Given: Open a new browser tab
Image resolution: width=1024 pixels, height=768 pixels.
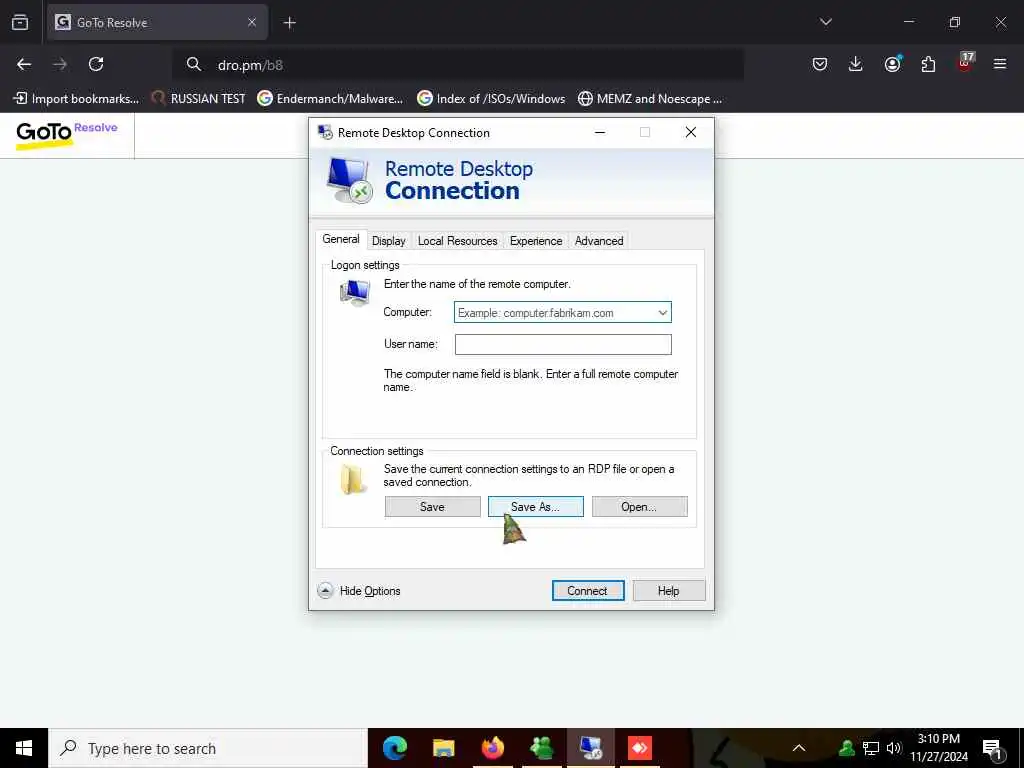Looking at the screenshot, I should [x=289, y=23].
